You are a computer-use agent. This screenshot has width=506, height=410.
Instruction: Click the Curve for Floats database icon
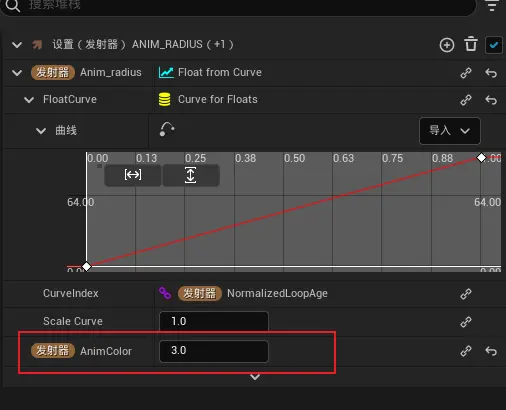pyautogui.click(x=165, y=100)
